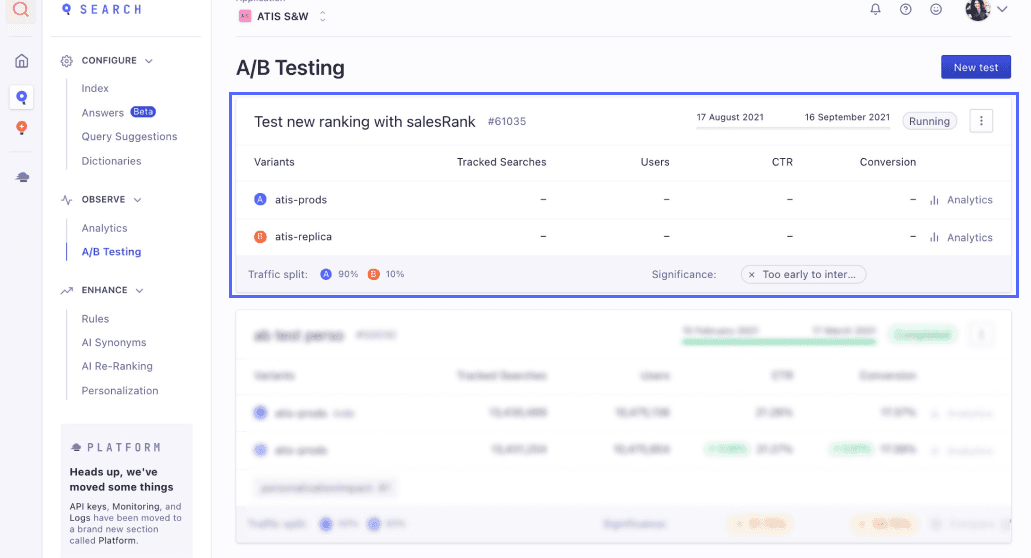Open the help question mark icon
Screen dimensions: 1031x558
tap(905, 9)
